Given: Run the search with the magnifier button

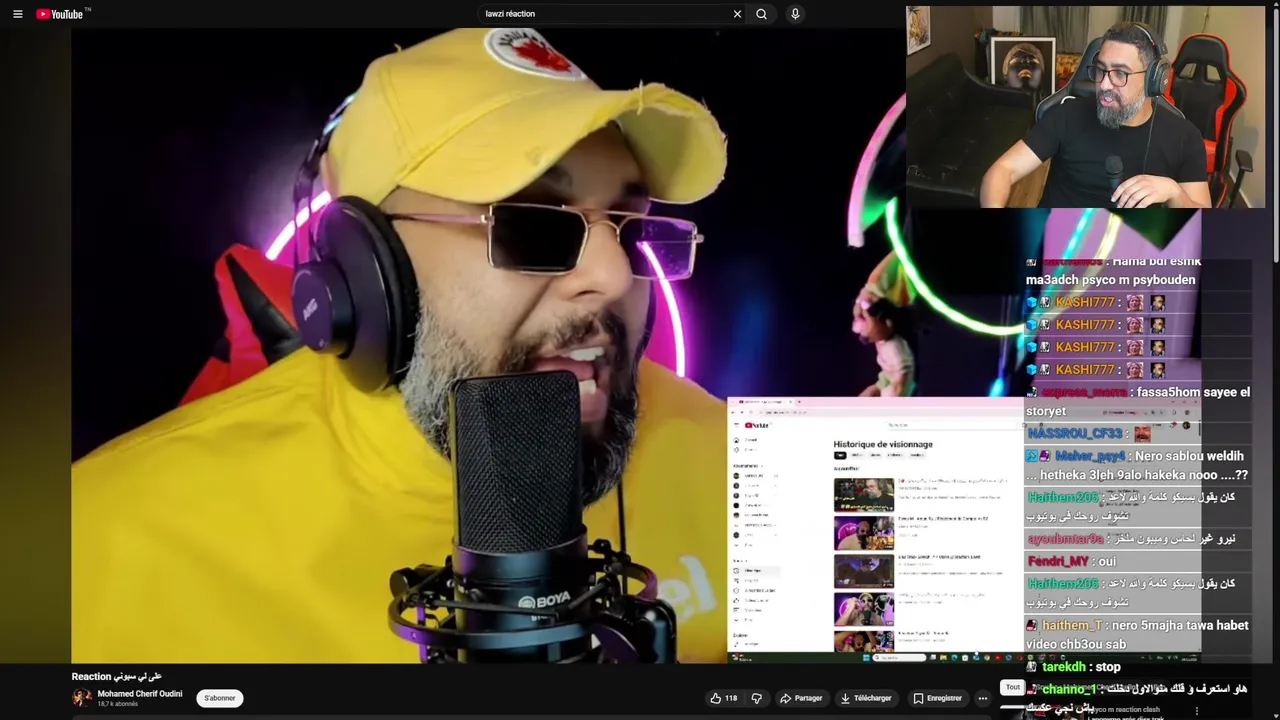Looking at the screenshot, I should coord(761,14).
